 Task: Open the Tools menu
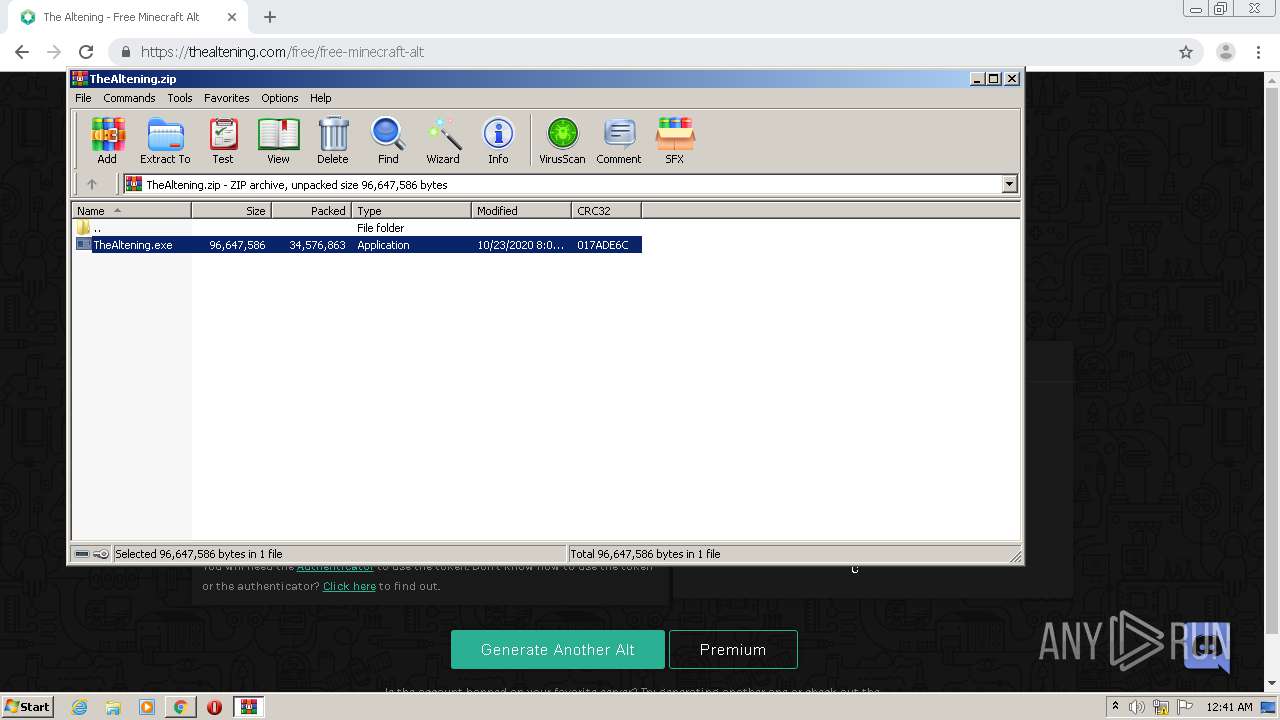click(x=180, y=98)
